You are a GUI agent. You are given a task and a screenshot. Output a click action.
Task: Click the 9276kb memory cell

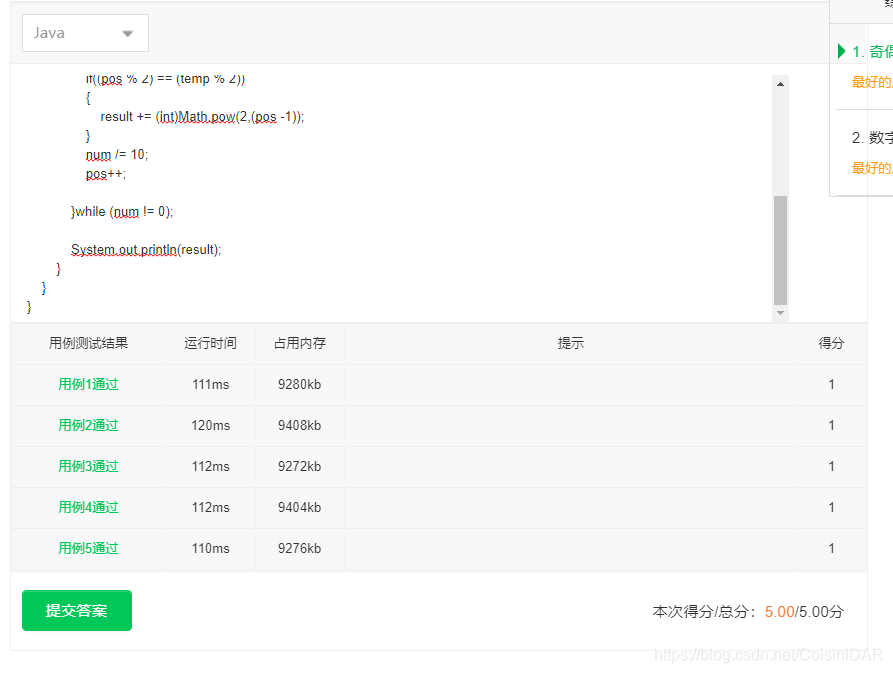pyautogui.click(x=300, y=548)
